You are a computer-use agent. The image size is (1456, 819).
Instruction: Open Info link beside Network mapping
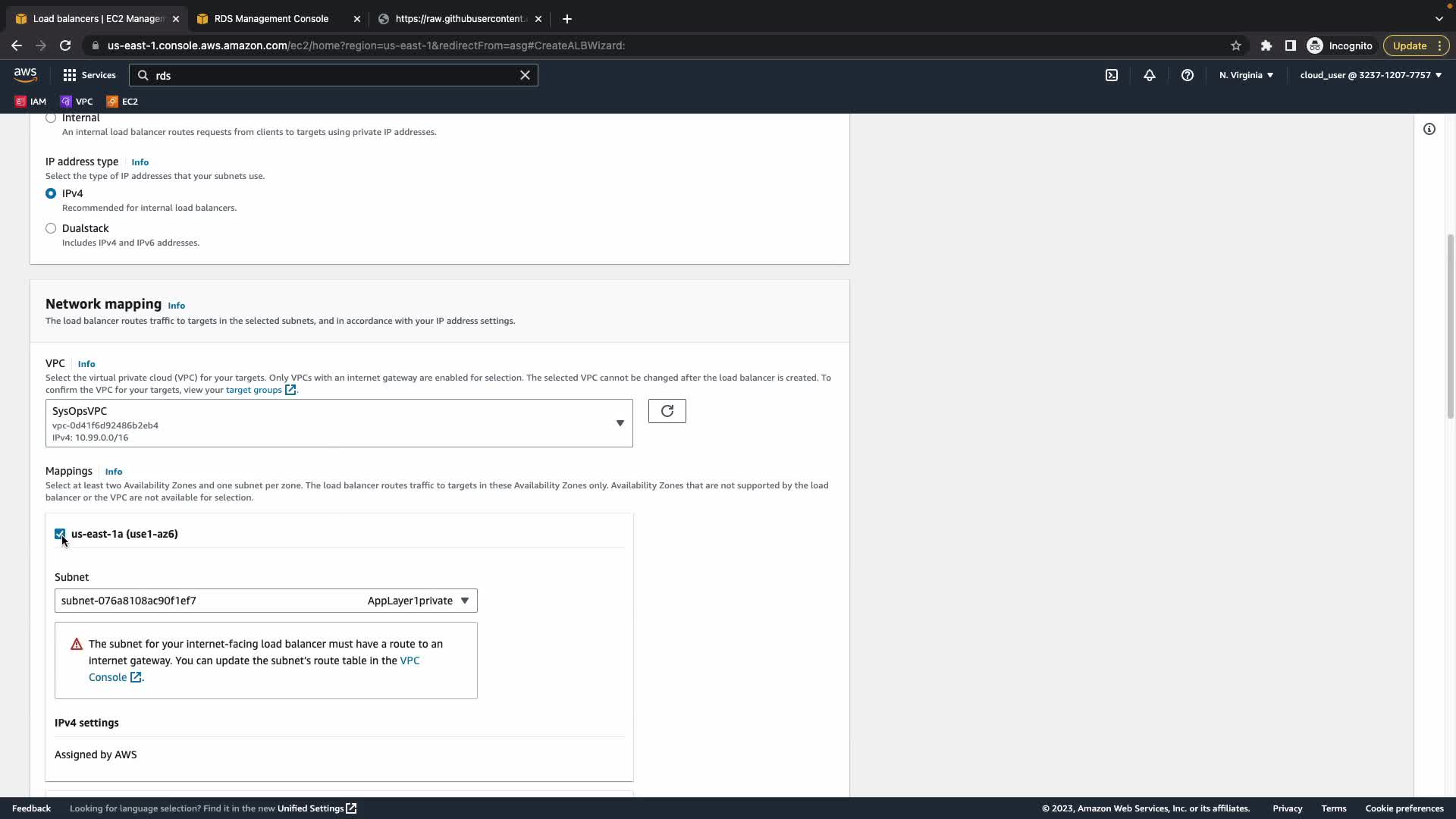[x=177, y=306]
